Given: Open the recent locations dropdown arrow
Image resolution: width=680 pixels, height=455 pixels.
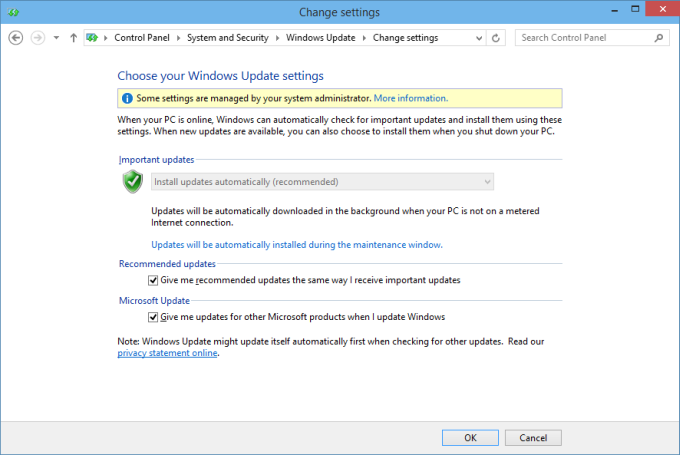Looking at the screenshot, I should (56, 38).
